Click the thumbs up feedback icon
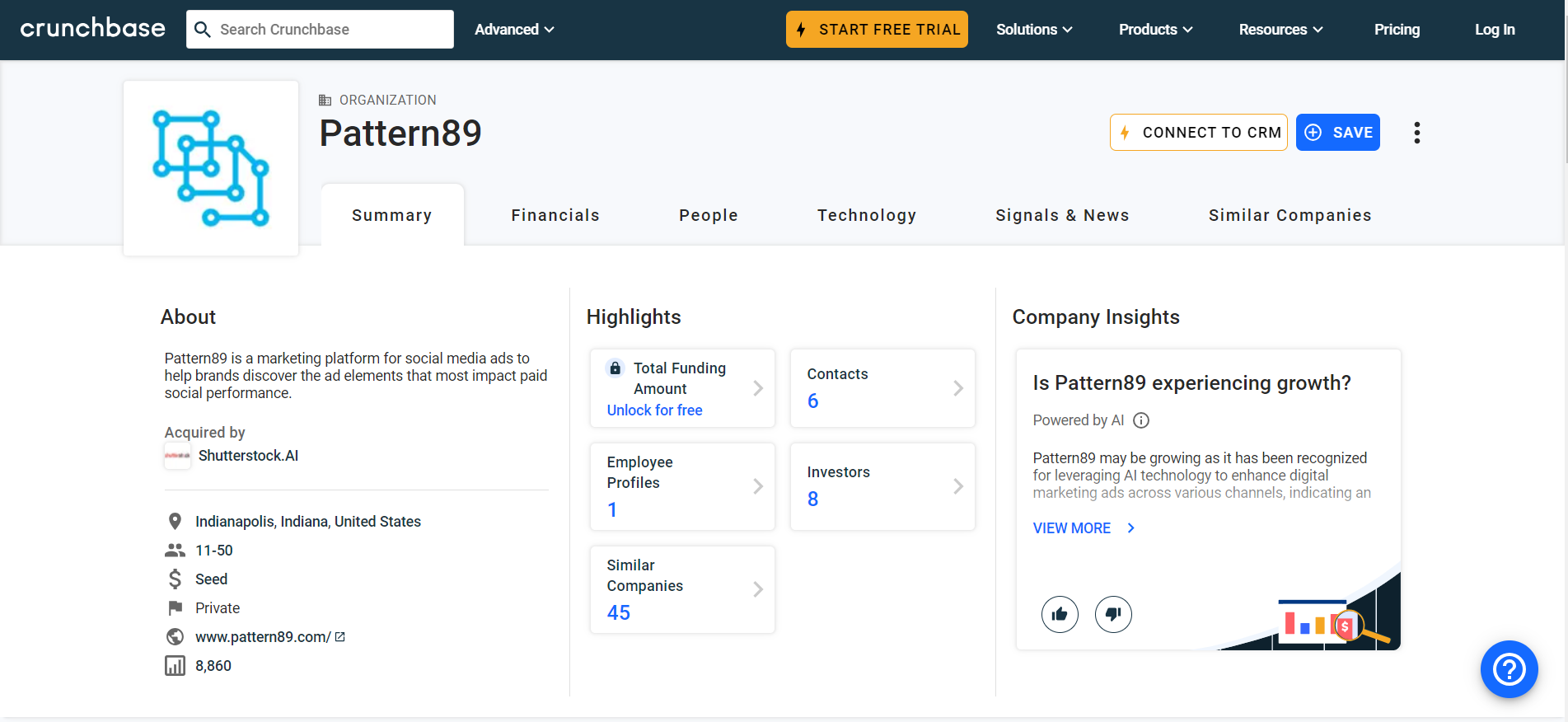 coord(1060,614)
